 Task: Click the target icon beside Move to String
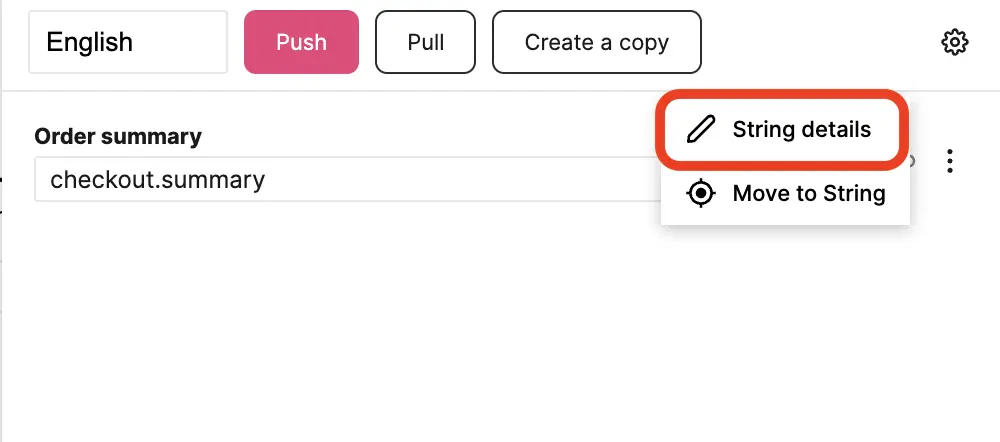coord(703,193)
